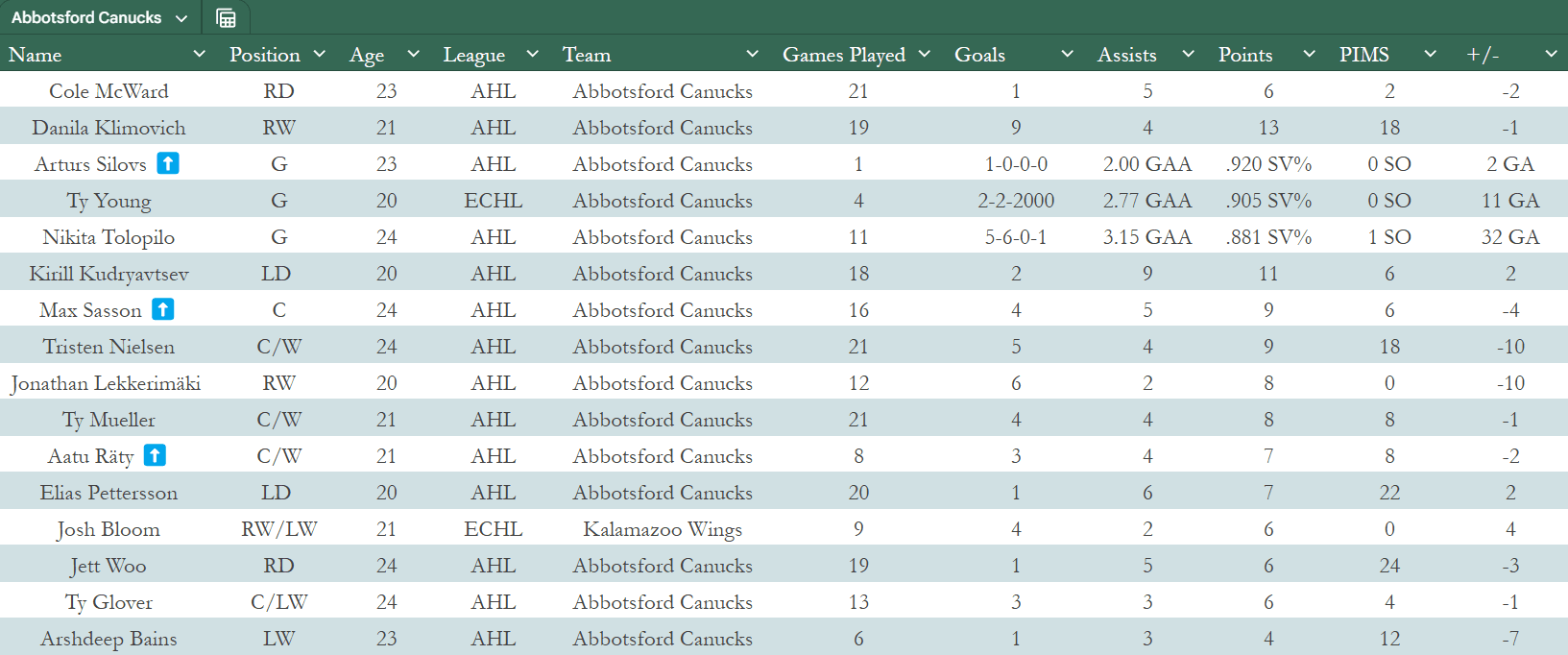Expand the Points column filter arrow
1568x655 pixels.
(x=1309, y=54)
